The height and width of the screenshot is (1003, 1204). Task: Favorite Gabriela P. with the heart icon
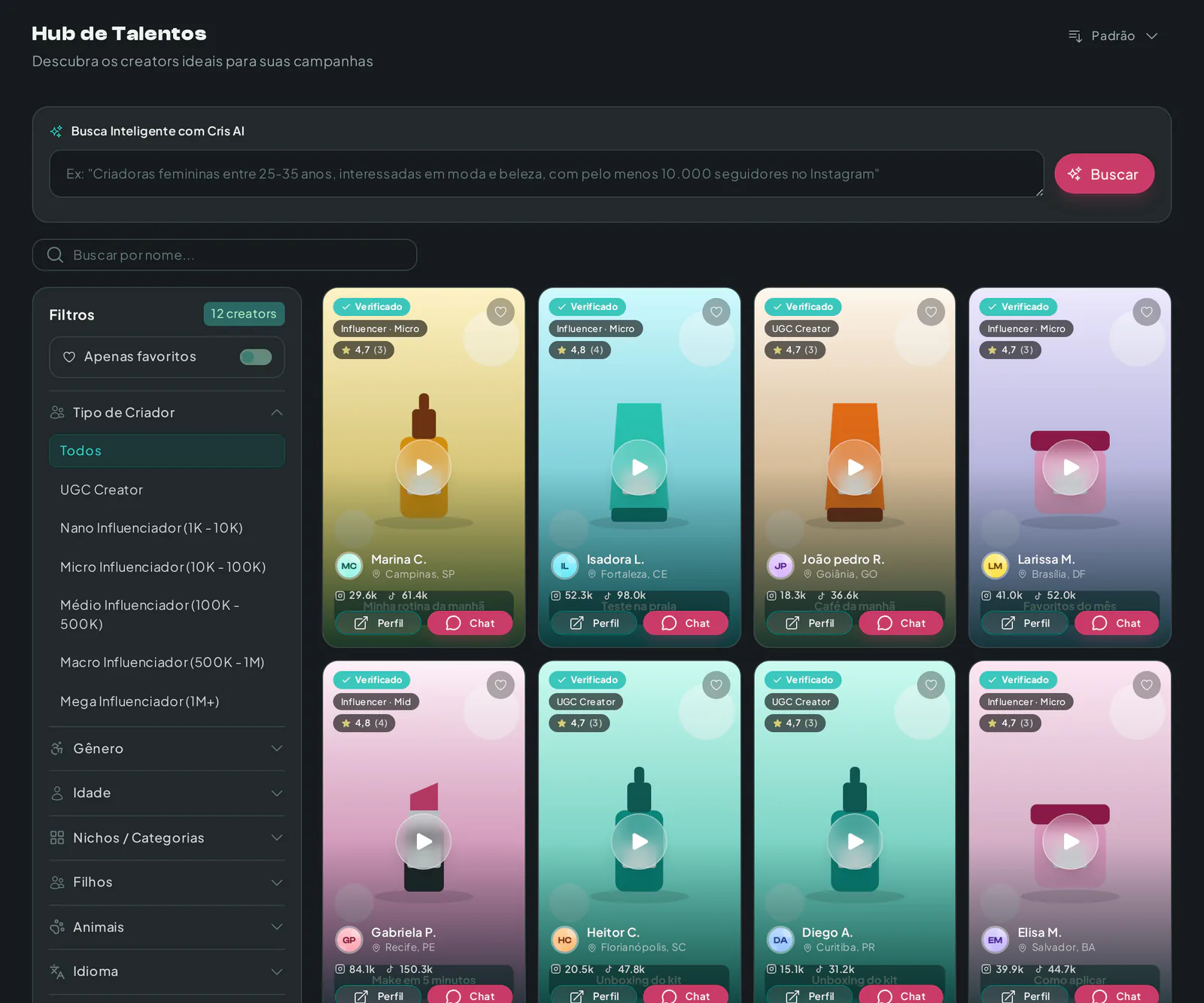click(500, 685)
